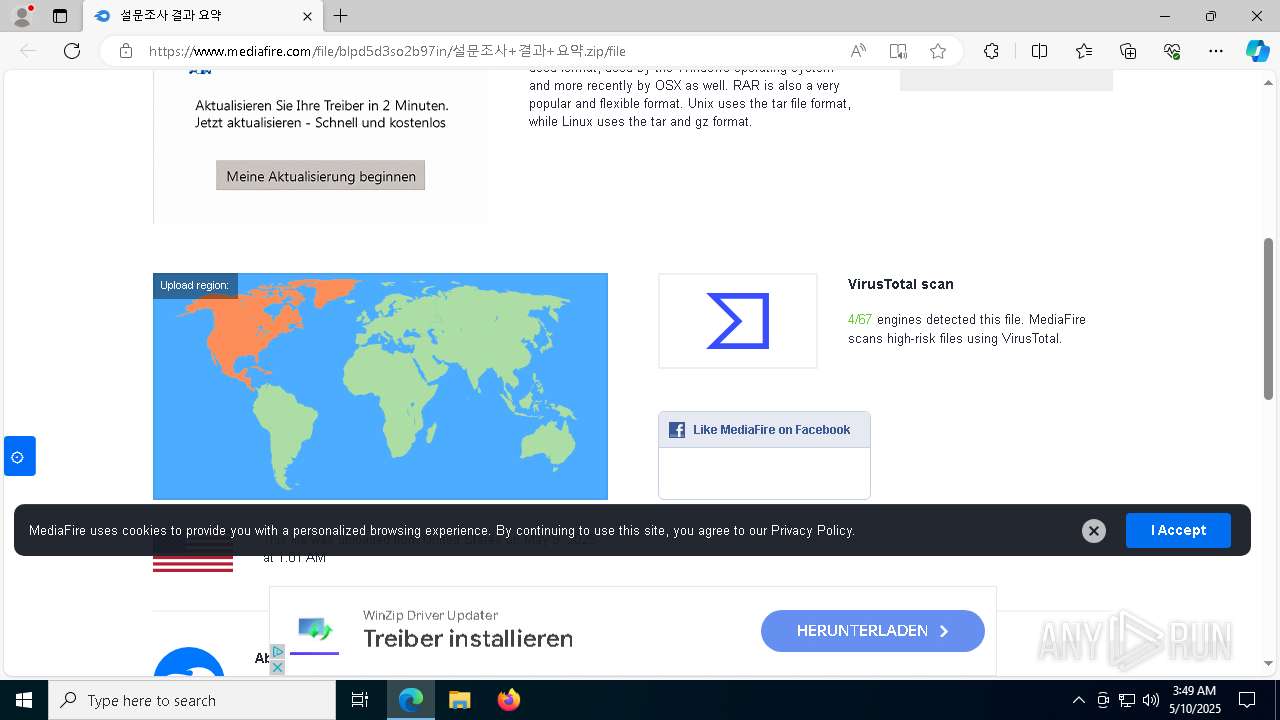
Task: Open immersive reader icon in address bar
Action: (x=898, y=51)
